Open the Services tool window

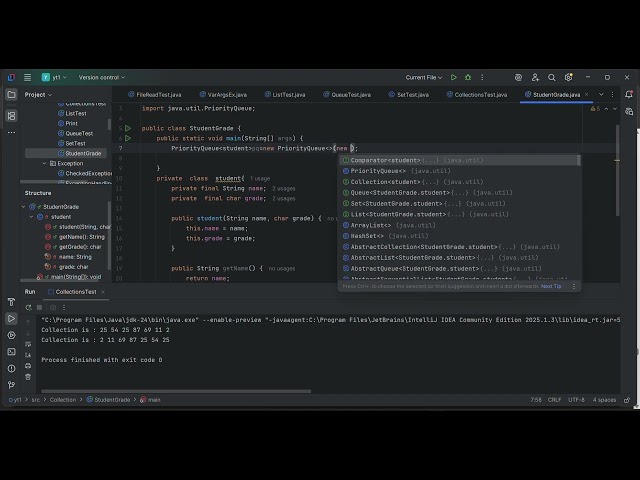point(11,335)
